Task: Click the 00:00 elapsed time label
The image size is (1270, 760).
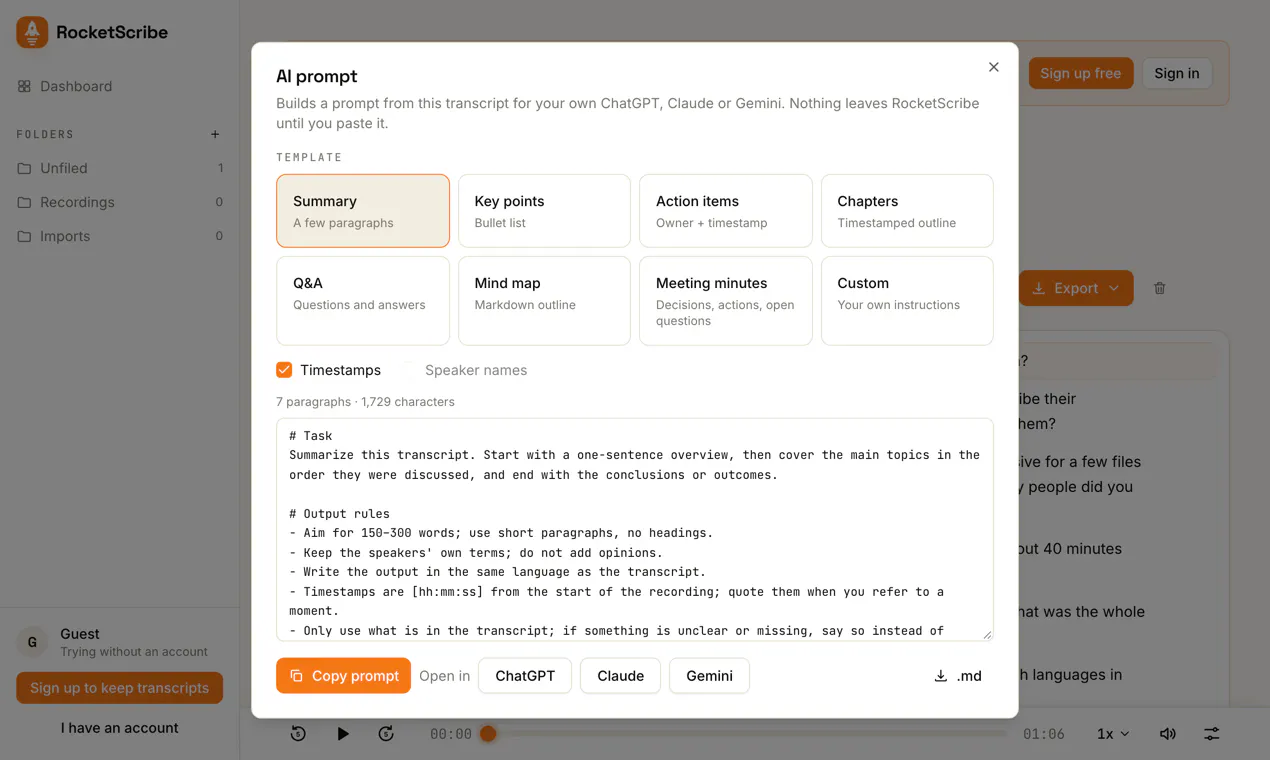Action: pos(451,734)
